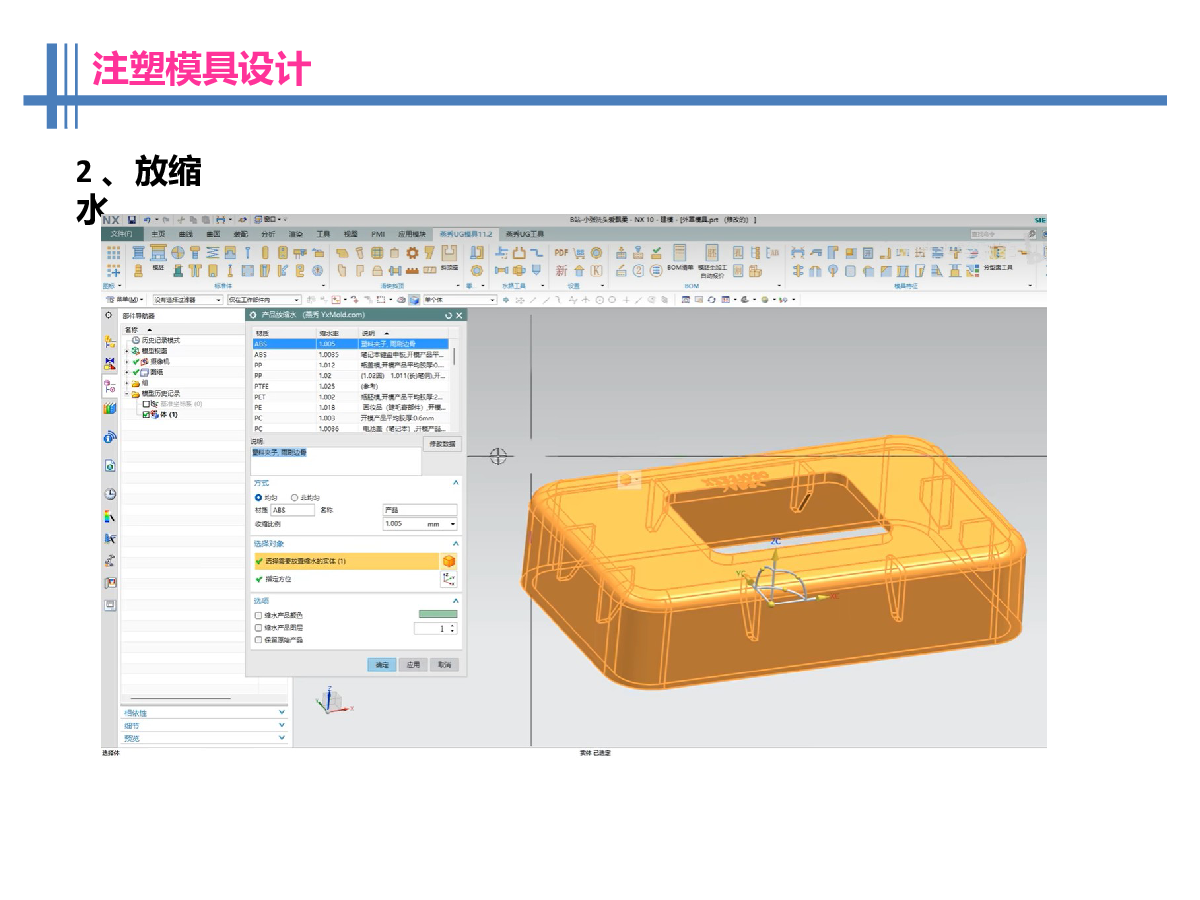Switch to the 主页 ribbon tab
The image size is (1200, 900).
(158, 234)
